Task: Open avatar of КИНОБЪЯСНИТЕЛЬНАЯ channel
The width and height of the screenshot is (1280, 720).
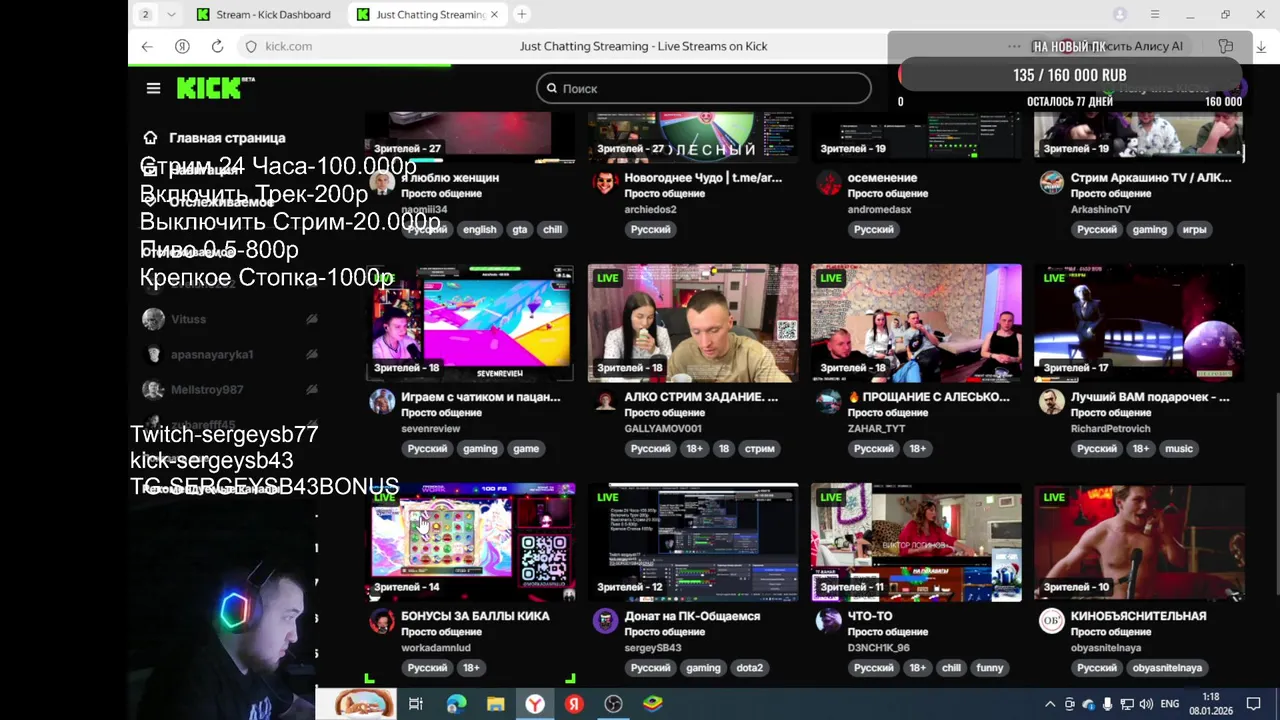Action: point(1051,621)
